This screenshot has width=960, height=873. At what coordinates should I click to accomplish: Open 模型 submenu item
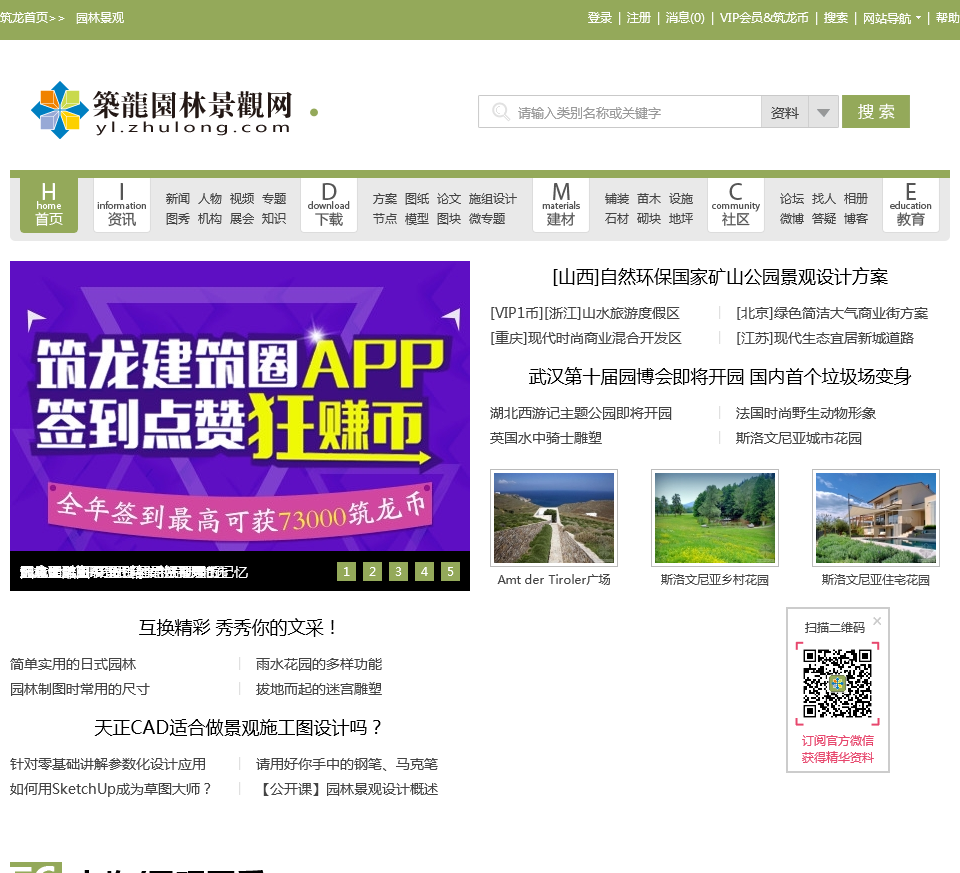pyautogui.click(x=417, y=219)
